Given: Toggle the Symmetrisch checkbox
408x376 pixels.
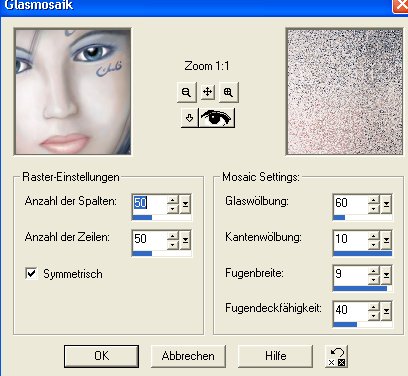Looking at the screenshot, I should (x=32, y=274).
